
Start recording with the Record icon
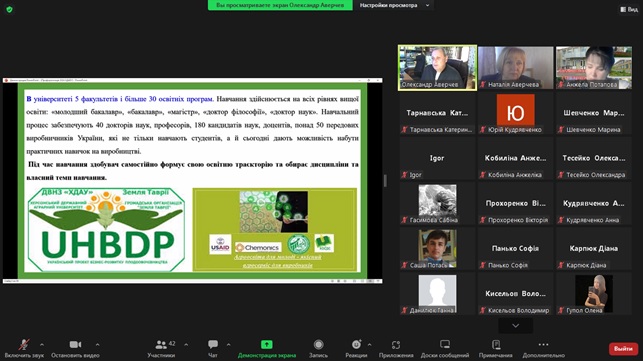pos(318,345)
